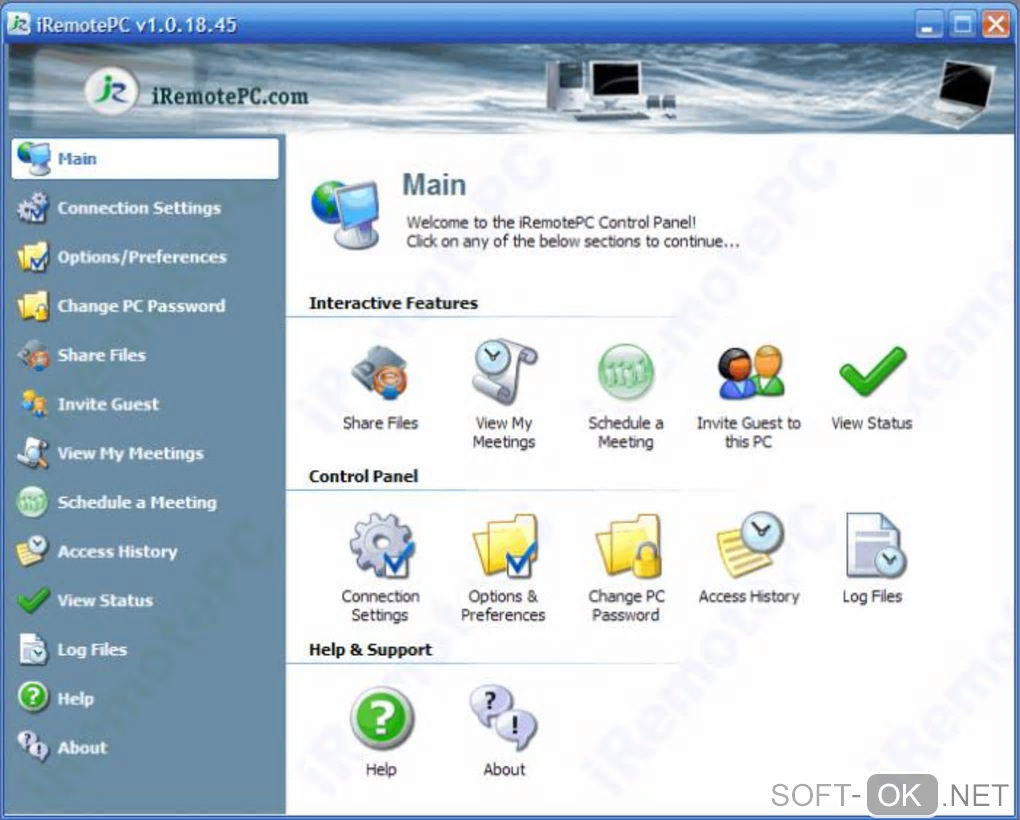Click the sidebar Connection Settings gear icon
Image resolution: width=1020 pixels, height=820 pixels.
pyautogui.click(x=33, y=208)
